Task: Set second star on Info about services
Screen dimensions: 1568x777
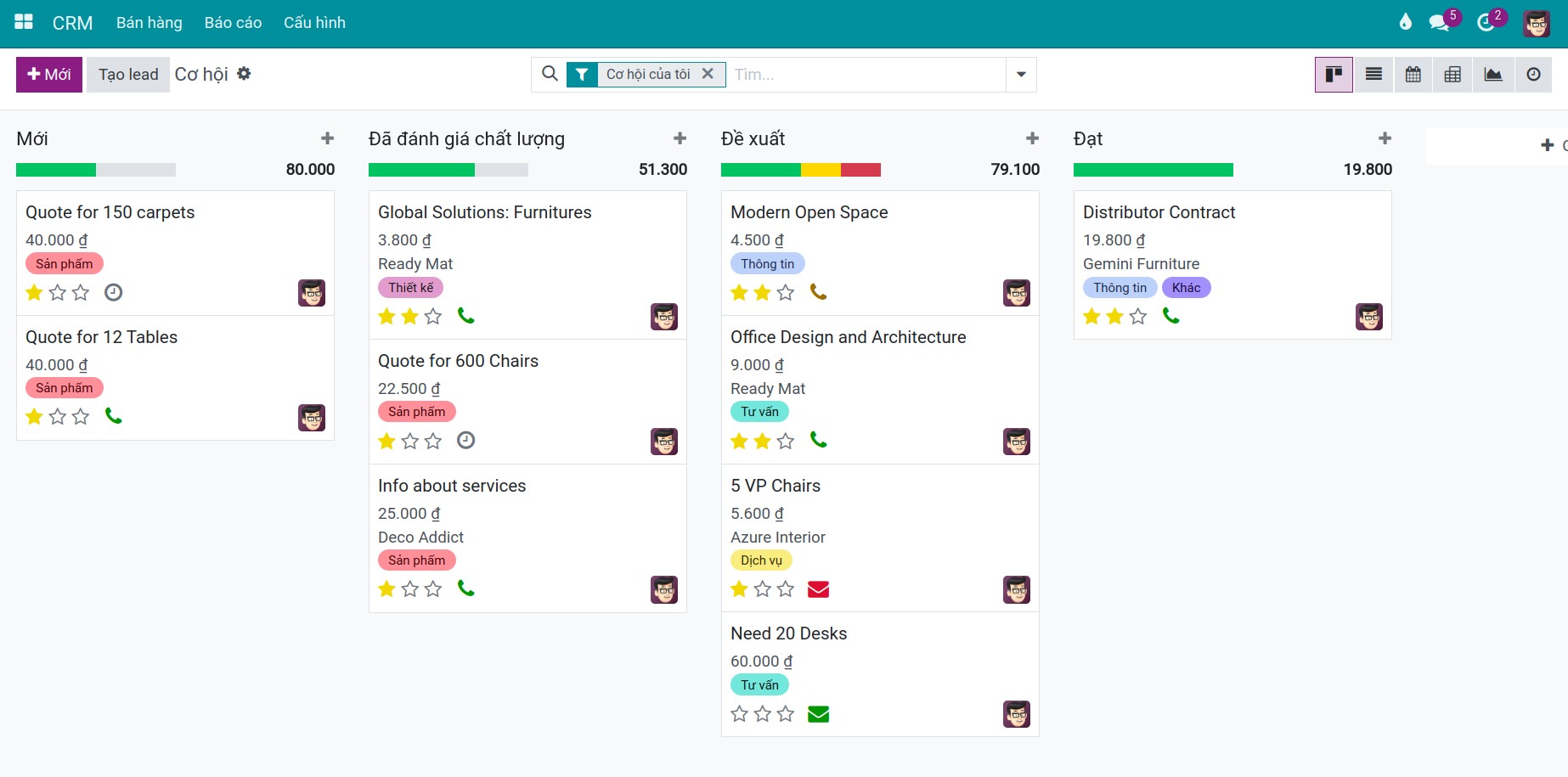Action: 410,588
